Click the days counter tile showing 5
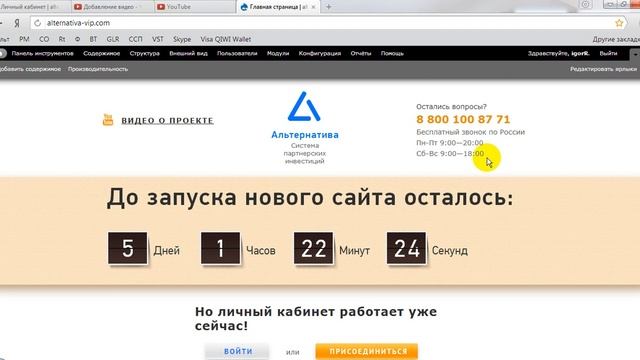Image resolution: width=640 pixels, height=360 pixels. pos(128,248)
